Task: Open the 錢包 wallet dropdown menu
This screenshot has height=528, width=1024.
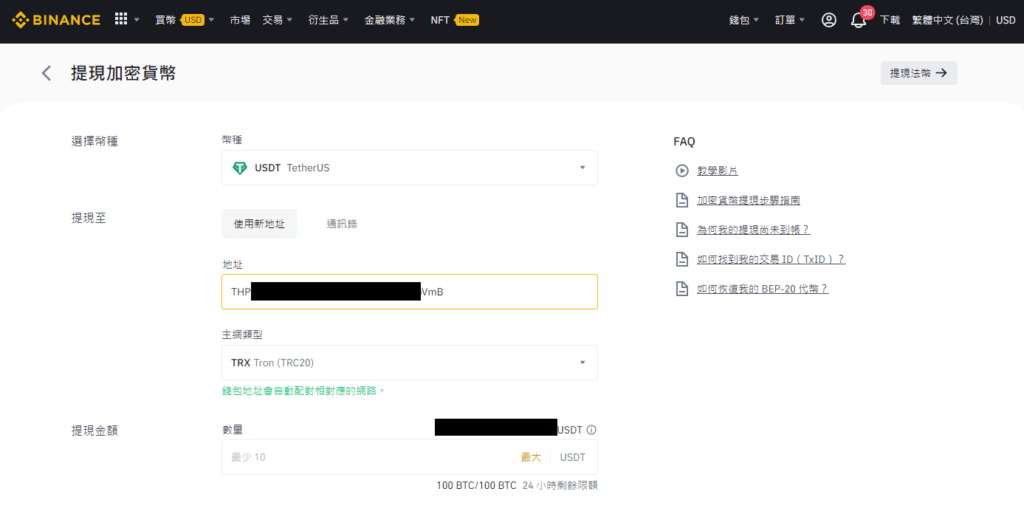Action: point(744,20)
